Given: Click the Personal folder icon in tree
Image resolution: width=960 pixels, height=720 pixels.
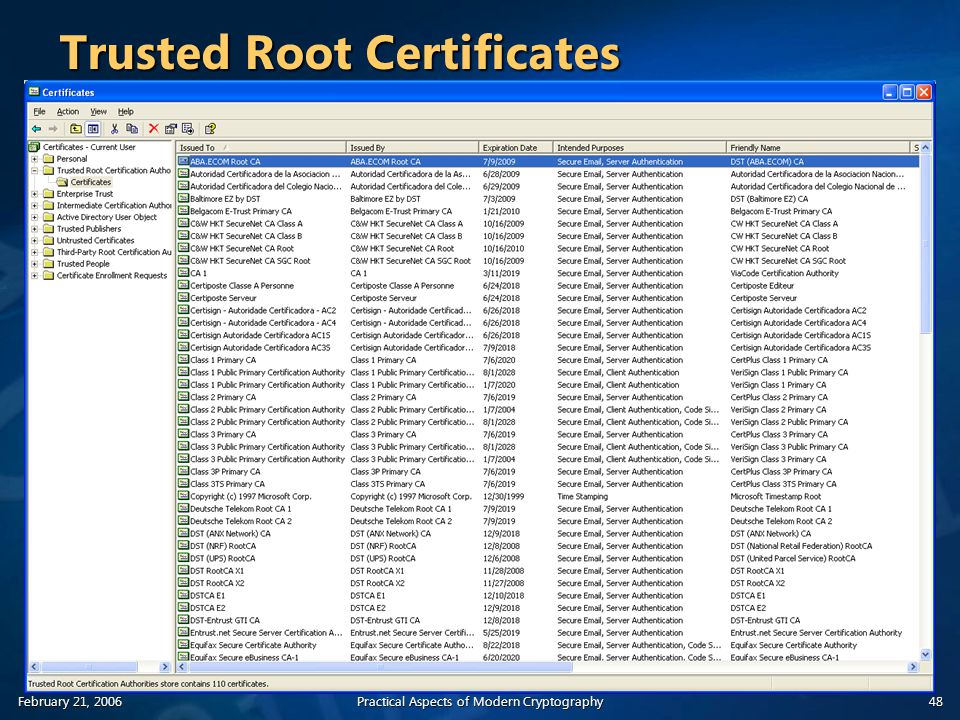Looking at the screenshot, I should (x=49, y=159).
